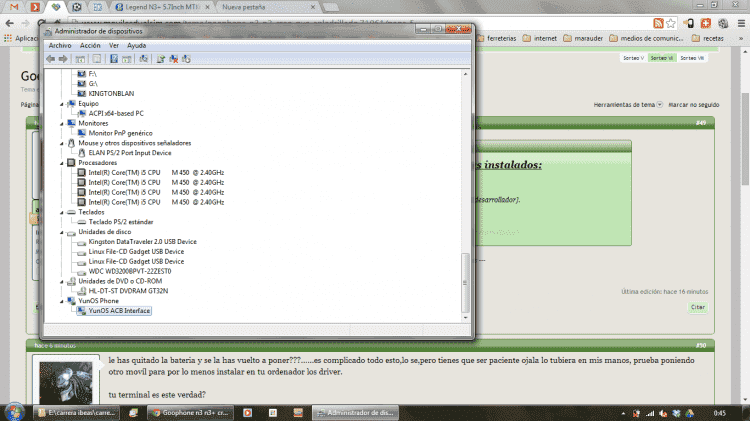Screen dimensions: 750x421
Task: Open the internet bookmark folder
Action: click(540, 38)
